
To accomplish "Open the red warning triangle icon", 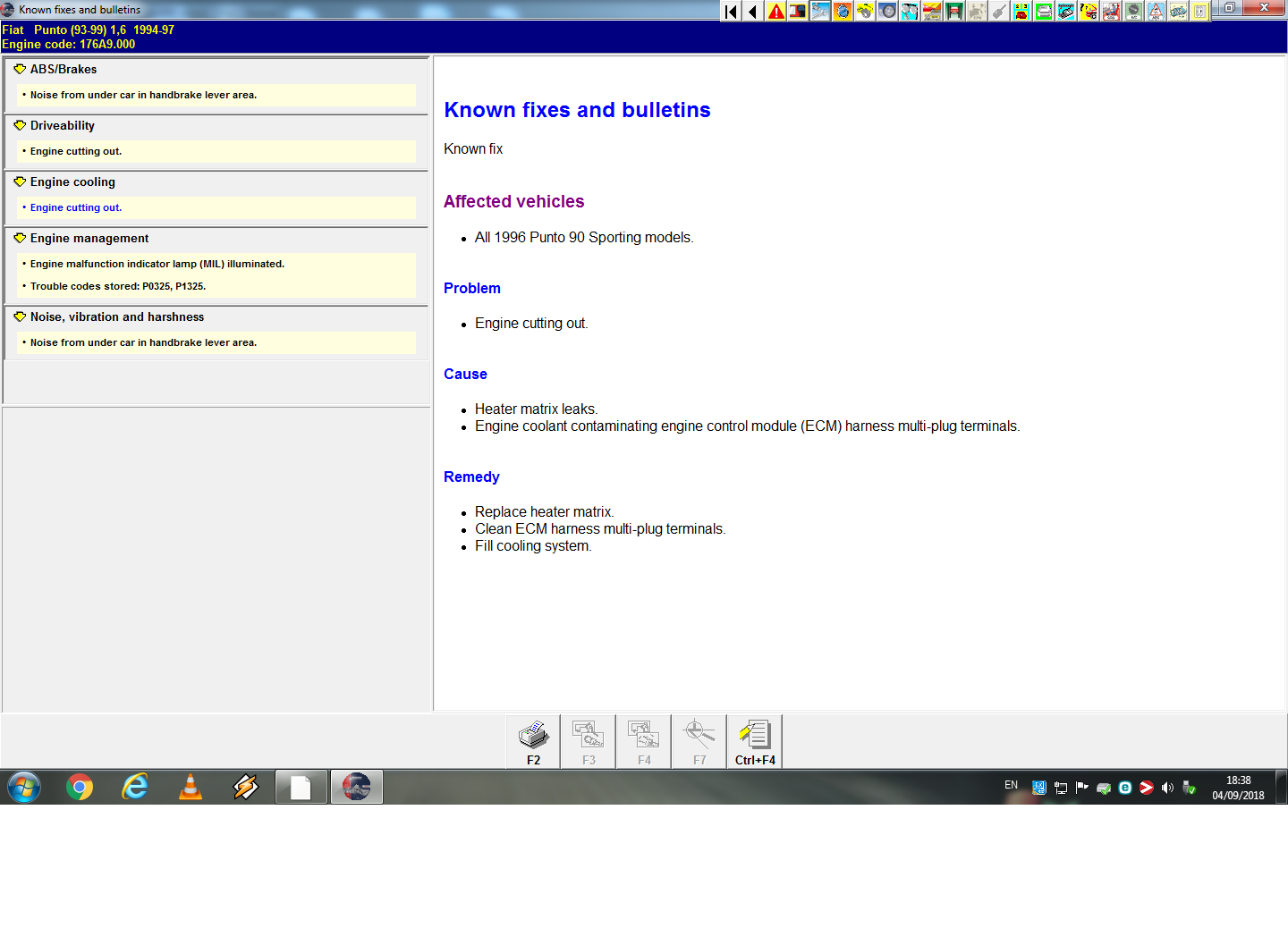I will [775, 12].
